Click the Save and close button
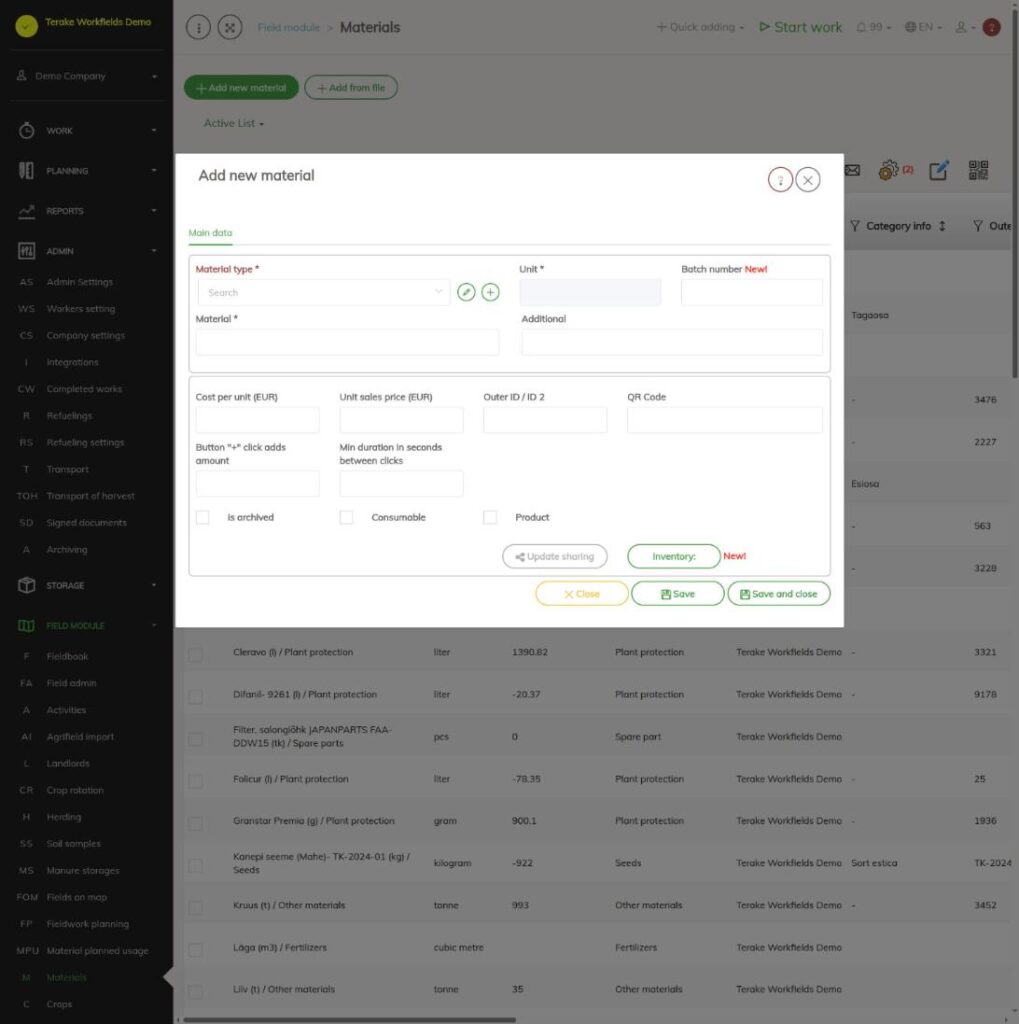Screen dimensions: 1019x1024 point(779,594)
